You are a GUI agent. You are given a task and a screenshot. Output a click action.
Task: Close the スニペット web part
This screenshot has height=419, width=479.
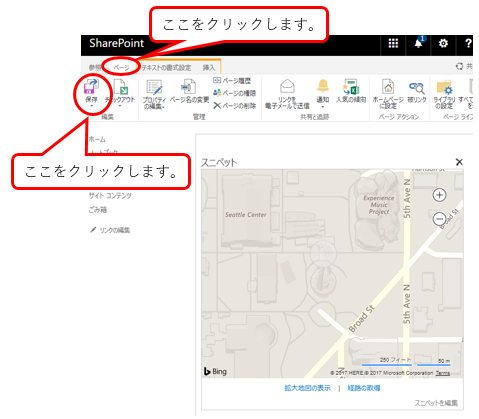459,162
